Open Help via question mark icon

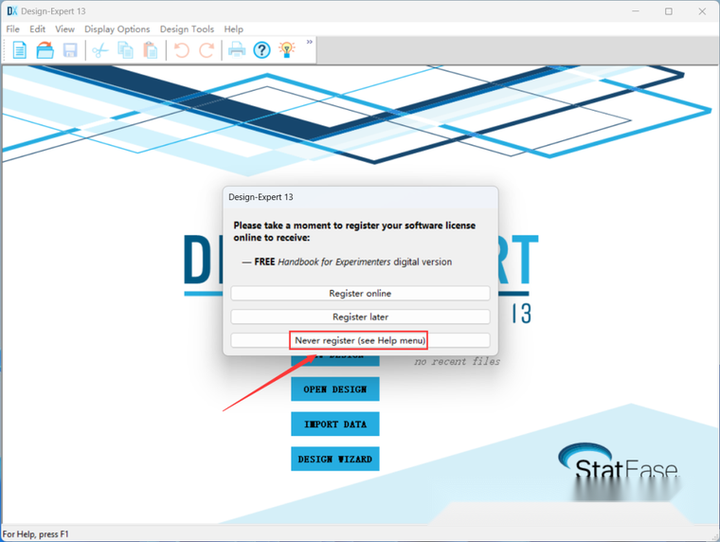pos(262,50)
